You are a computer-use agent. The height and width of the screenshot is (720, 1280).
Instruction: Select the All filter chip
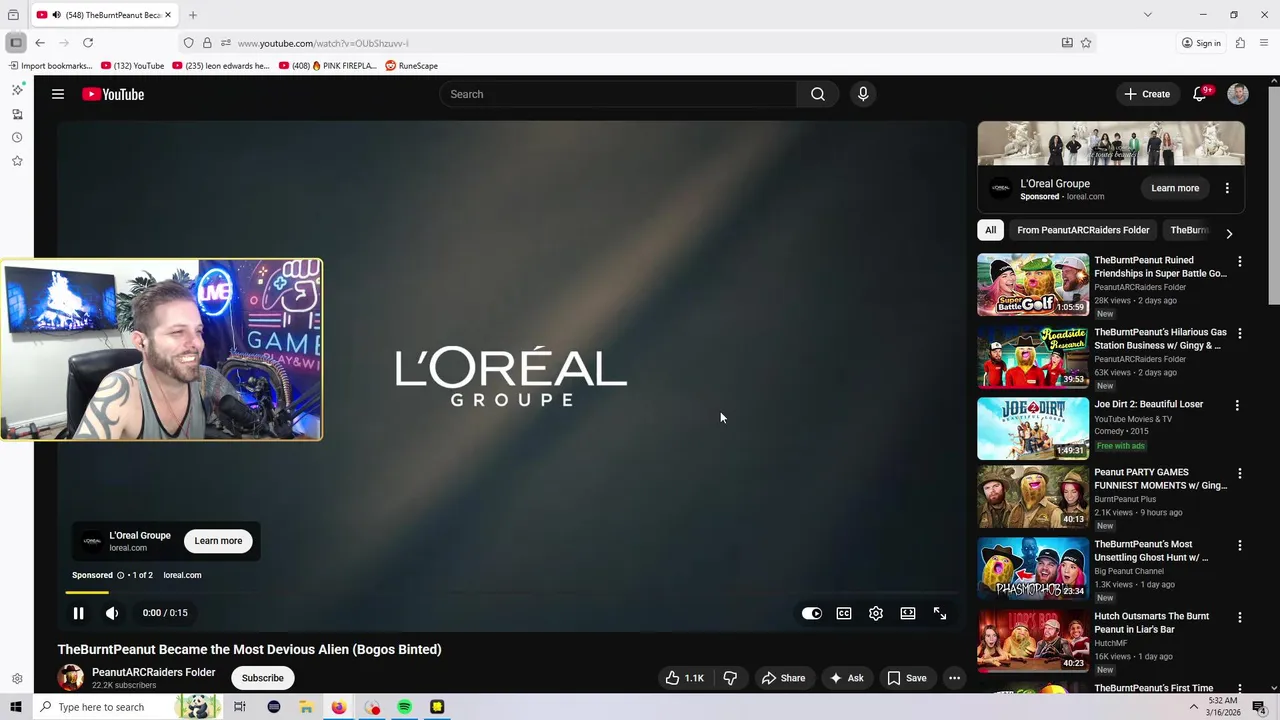click(x=990, y=230)
